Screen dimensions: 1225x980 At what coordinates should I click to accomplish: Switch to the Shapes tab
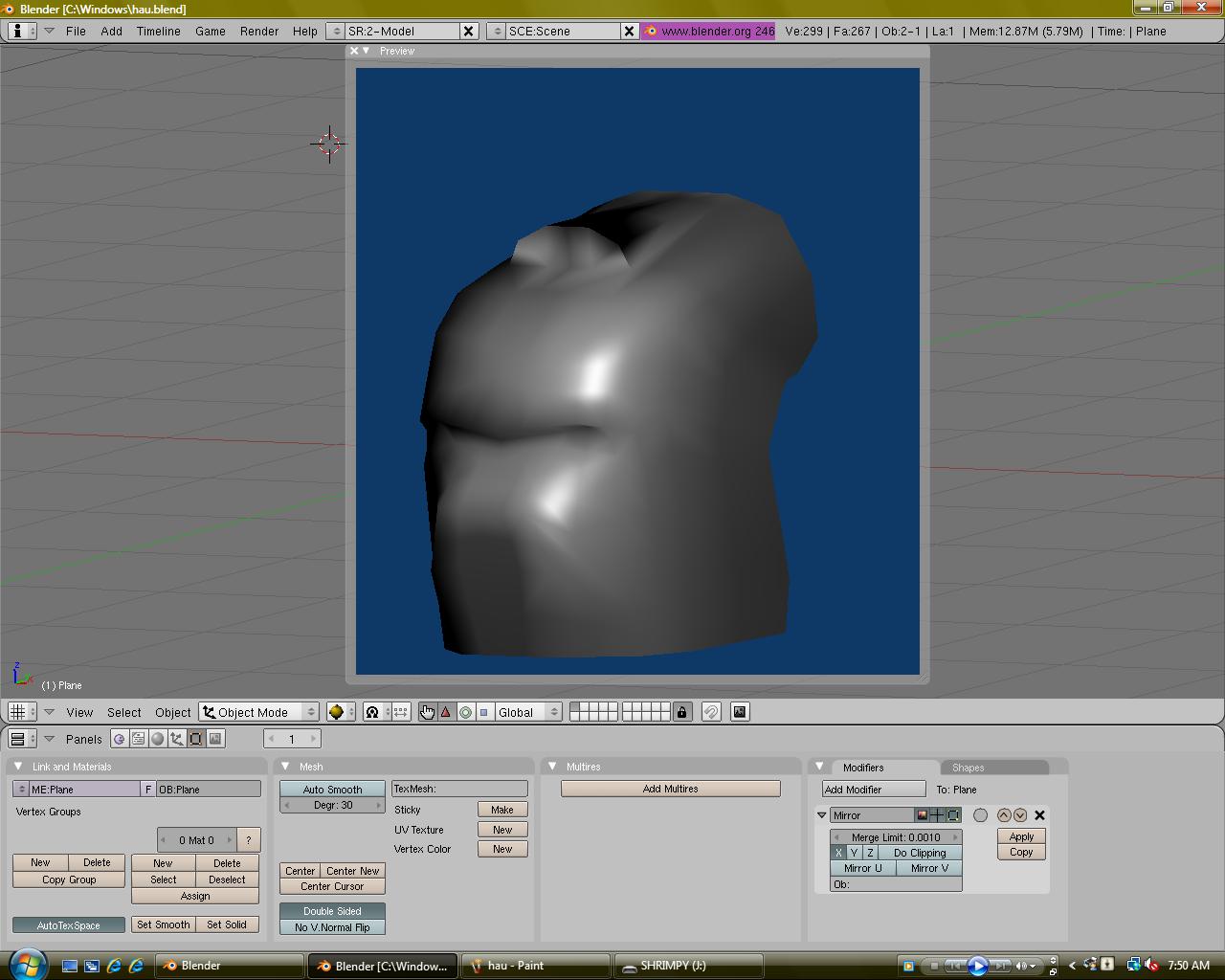tap(968, 768)
